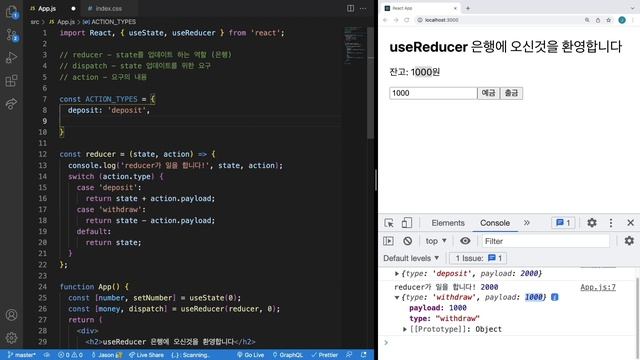Click the src breadcrumb segment
640x360 pixels.
[x=35, y=22]
